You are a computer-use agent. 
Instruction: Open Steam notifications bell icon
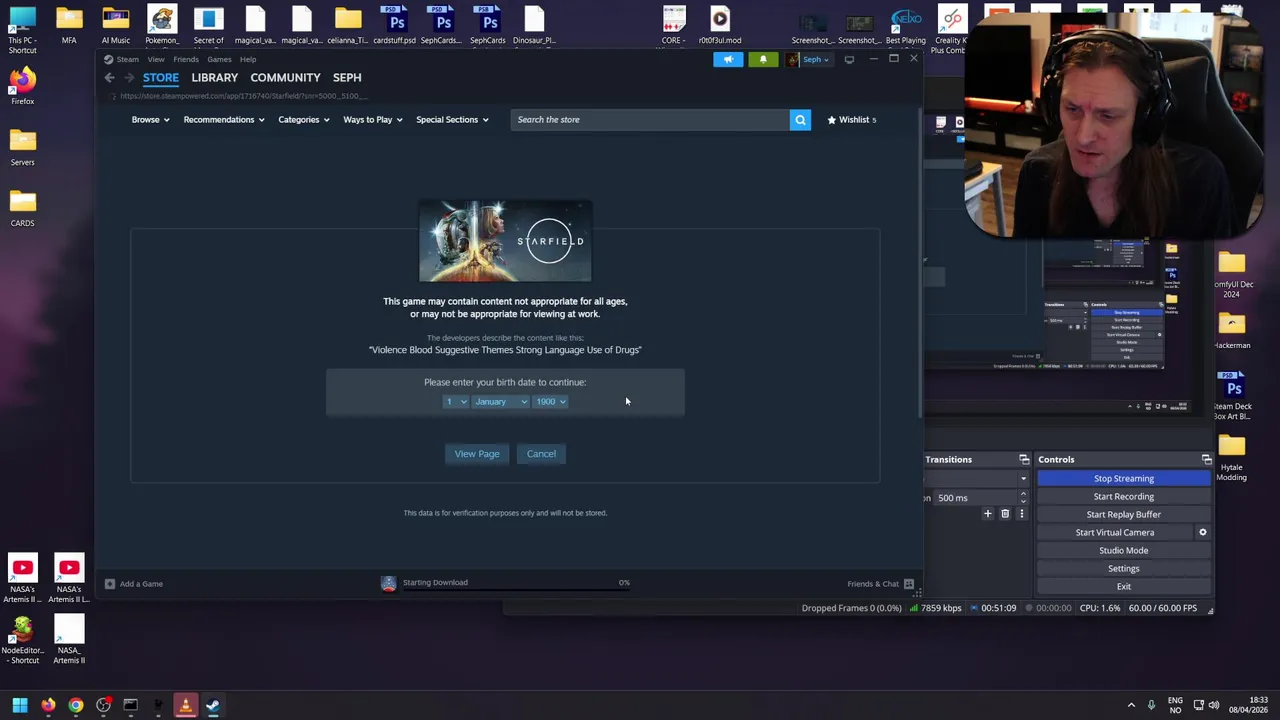(763, 60)
